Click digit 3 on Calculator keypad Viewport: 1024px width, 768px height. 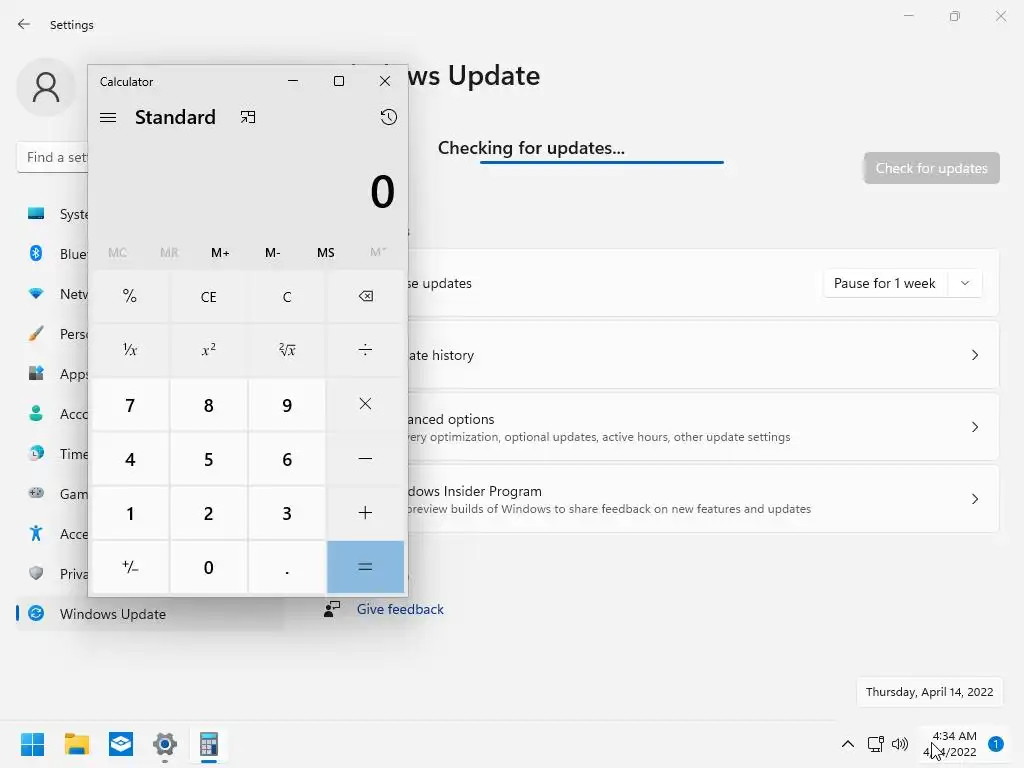287,513
